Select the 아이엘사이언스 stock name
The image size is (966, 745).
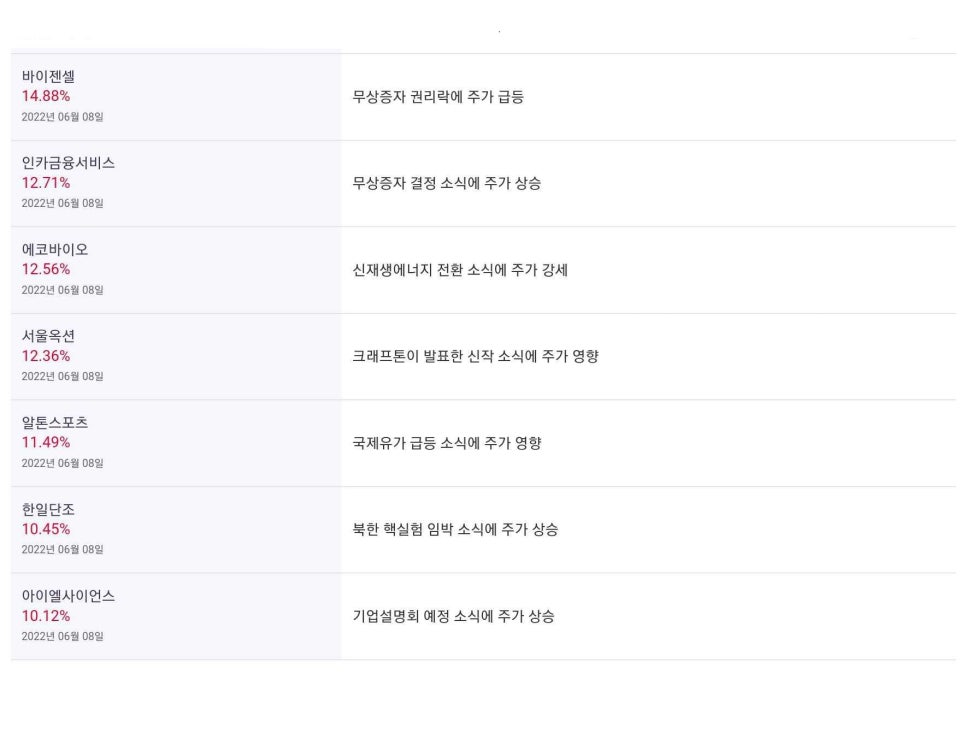pos(68,596)
